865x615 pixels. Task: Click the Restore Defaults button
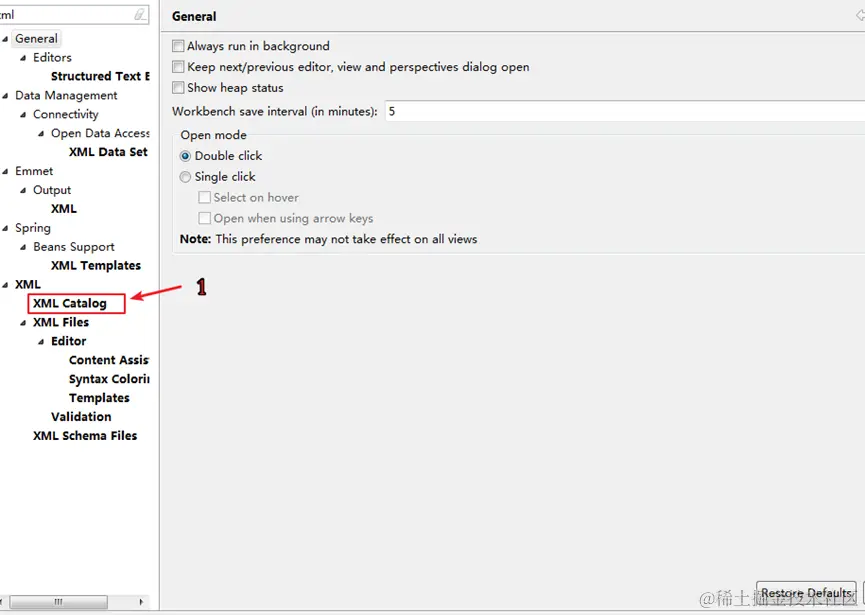click(807, 593)
